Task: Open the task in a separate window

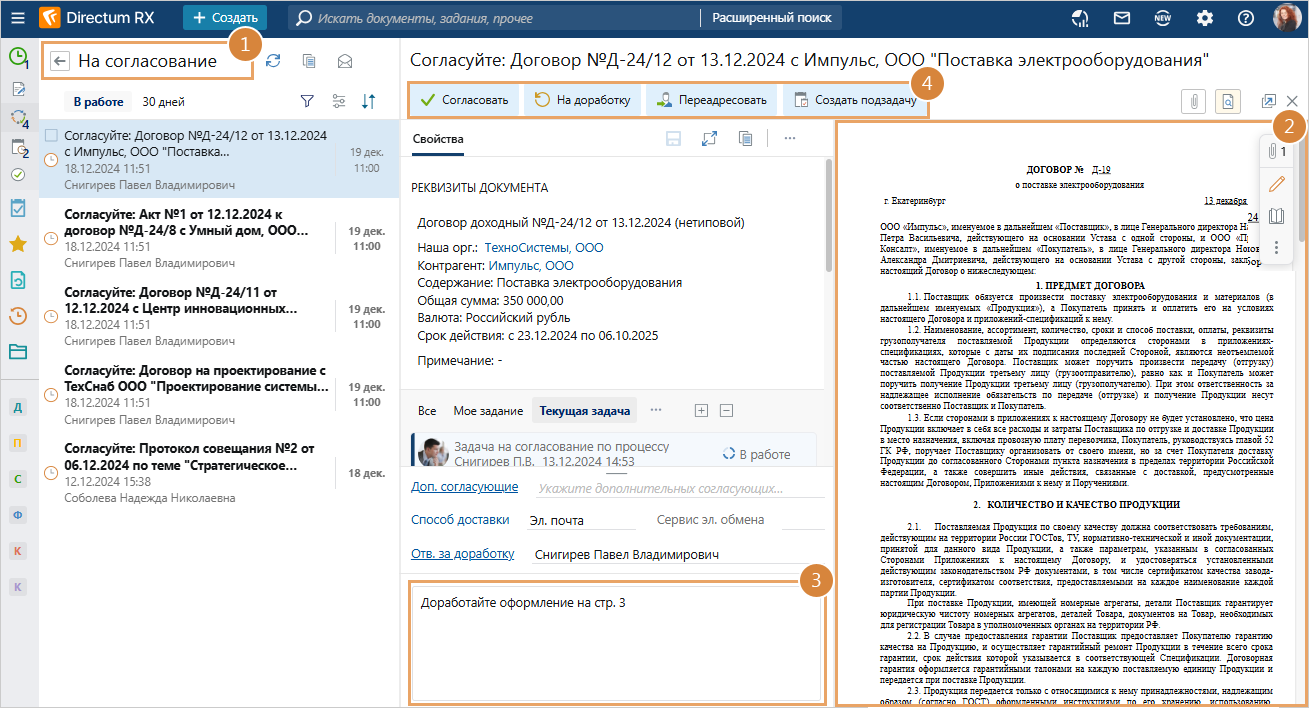Action: 1269,101
